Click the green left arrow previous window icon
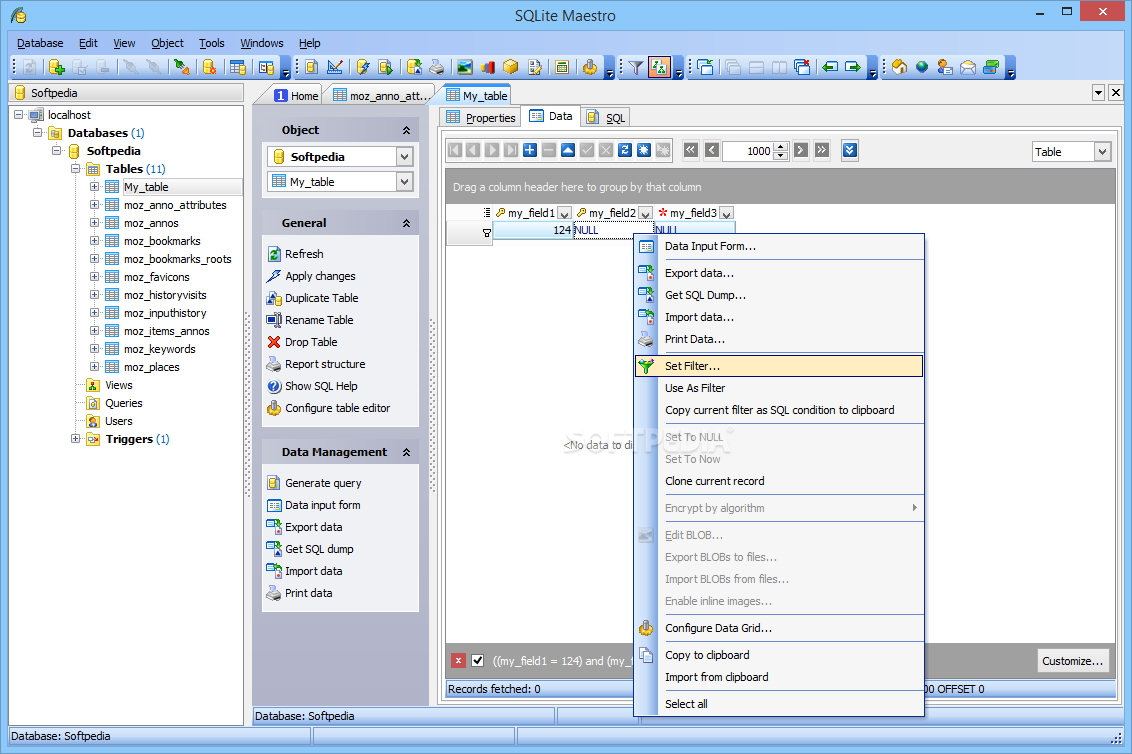 (830, 67)
